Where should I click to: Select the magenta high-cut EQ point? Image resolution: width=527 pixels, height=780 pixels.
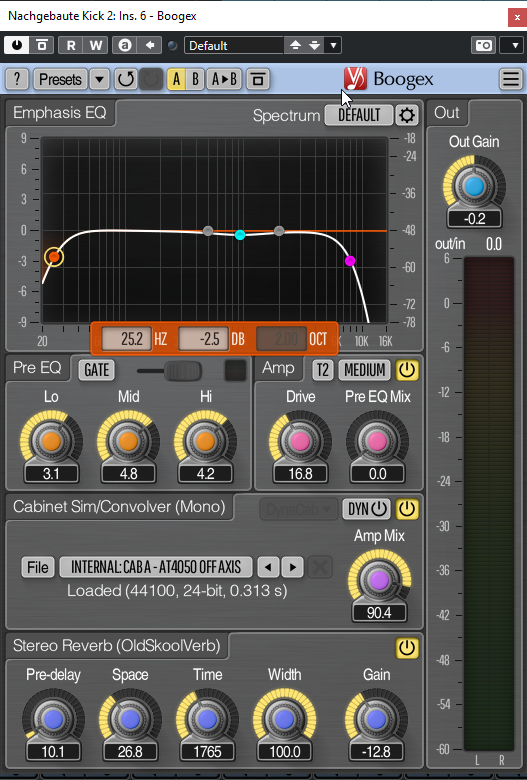coord(350,261)
